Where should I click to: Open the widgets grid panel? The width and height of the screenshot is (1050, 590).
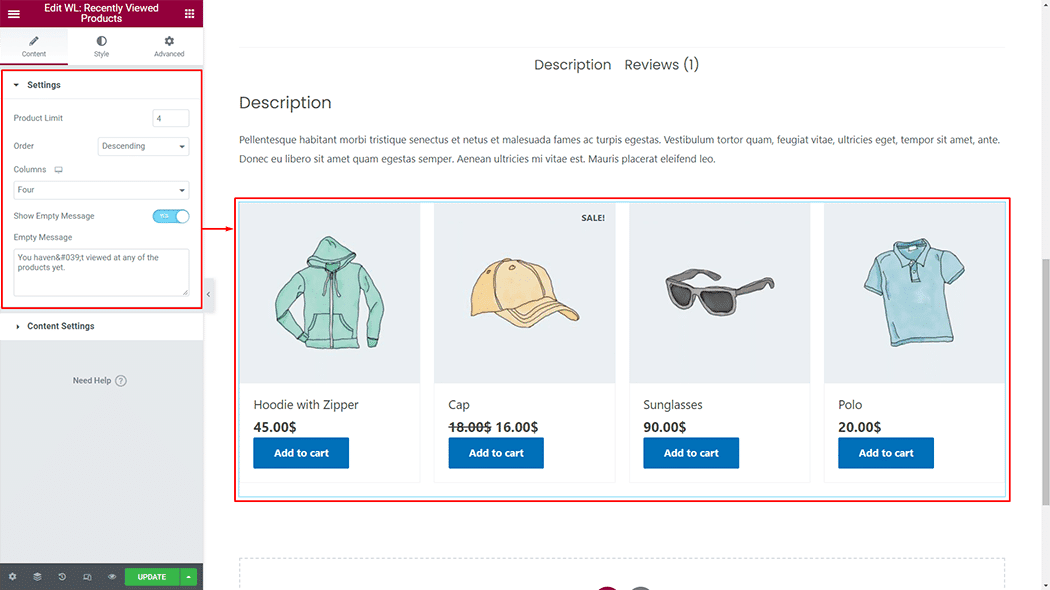click(189, 14)
